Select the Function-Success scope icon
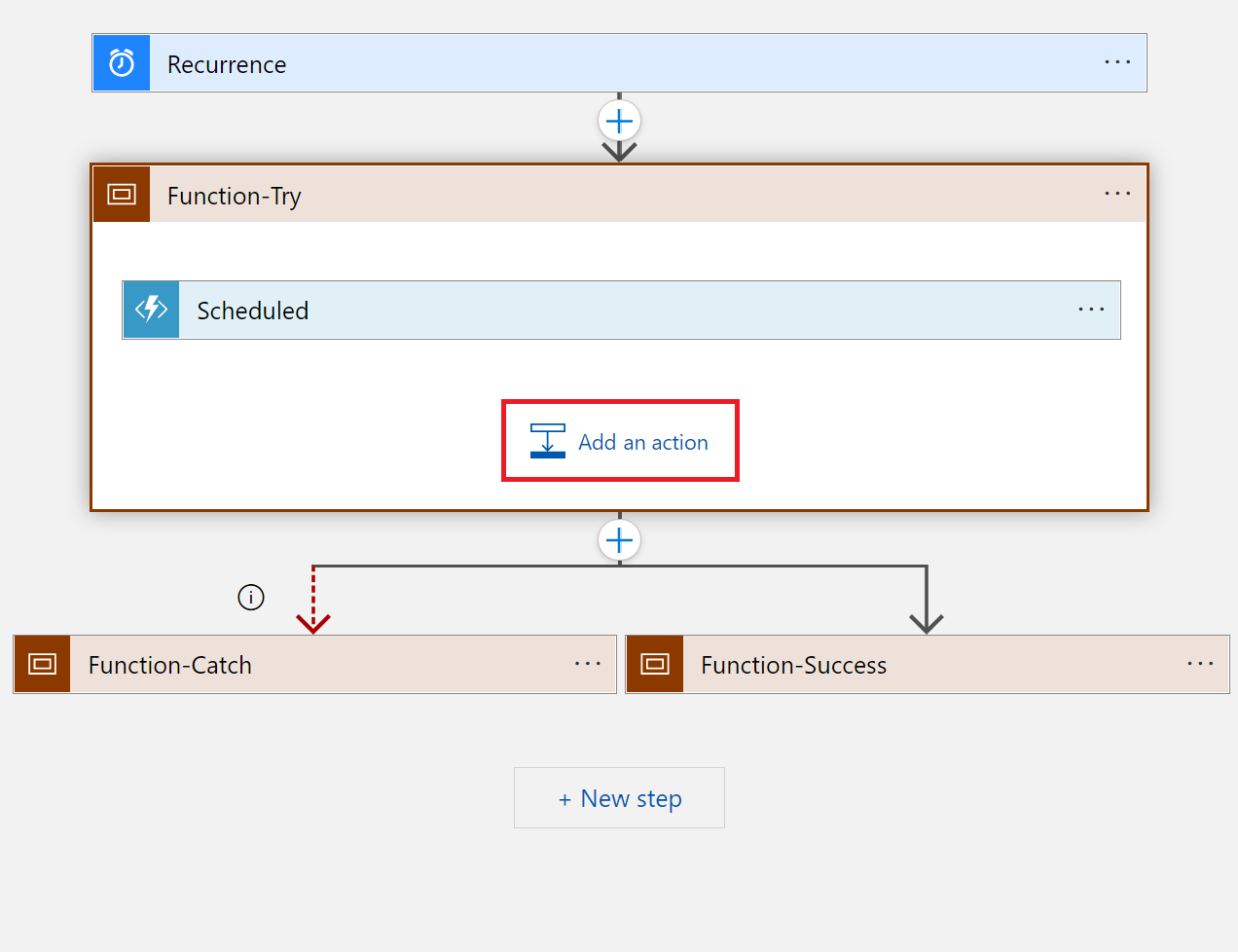 (x=654, y=664)
